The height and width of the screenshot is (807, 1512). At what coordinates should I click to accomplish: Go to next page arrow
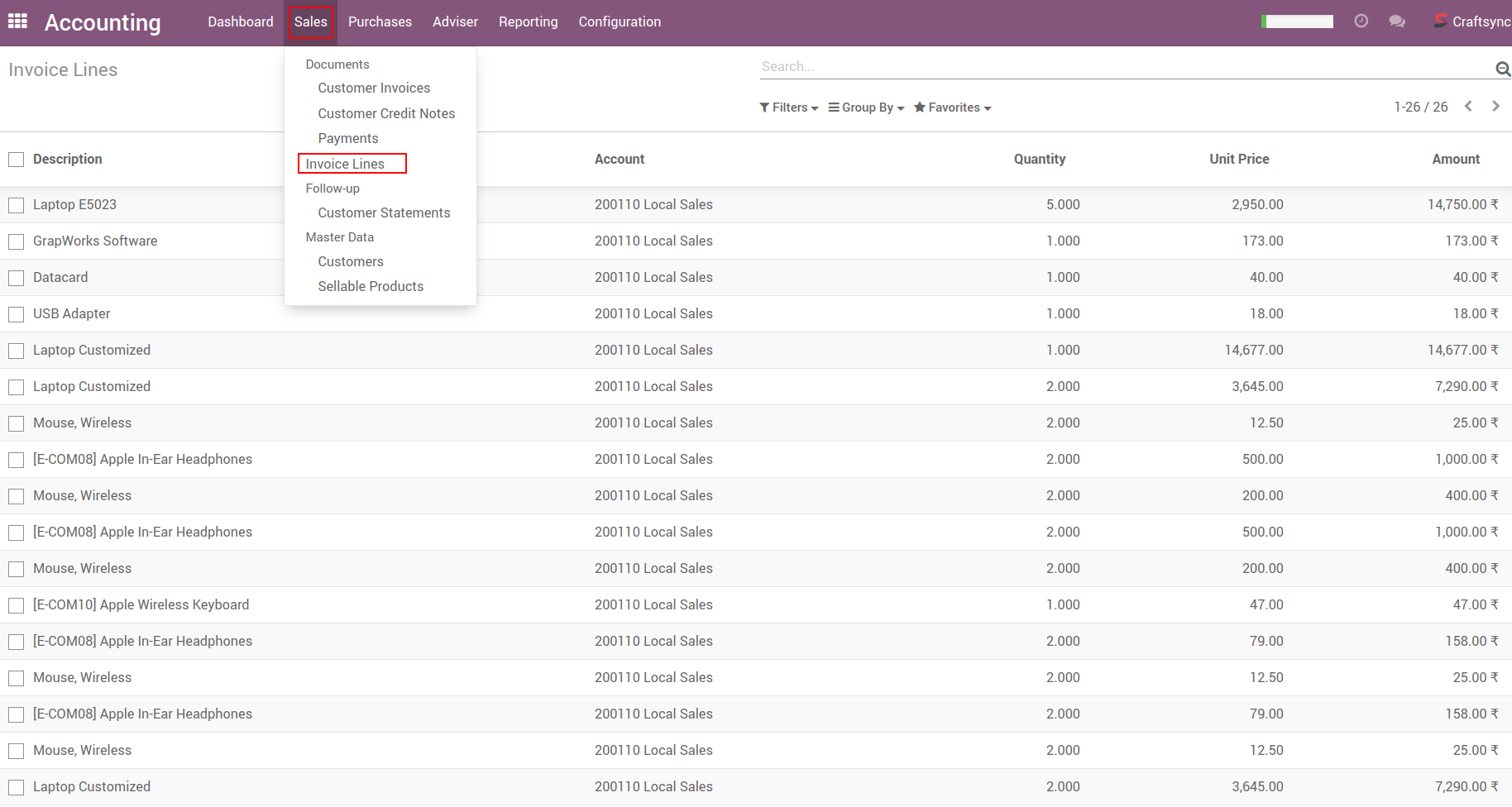click(1495, 106)
